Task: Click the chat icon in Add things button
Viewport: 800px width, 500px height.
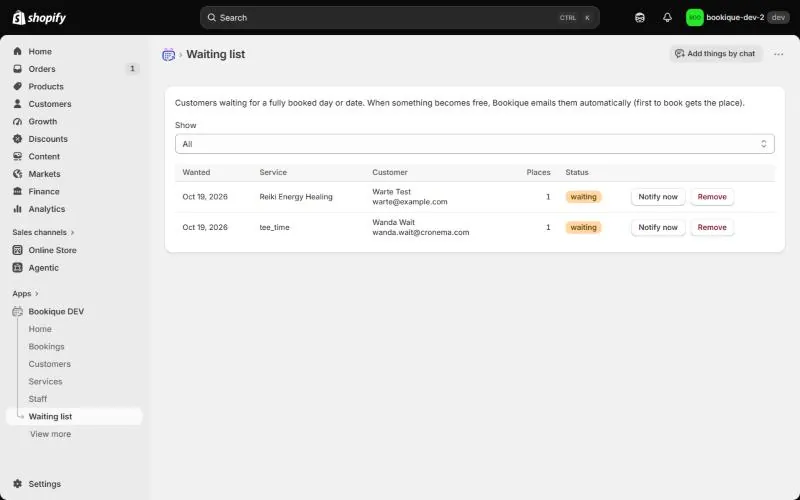Action: [680, 54]
